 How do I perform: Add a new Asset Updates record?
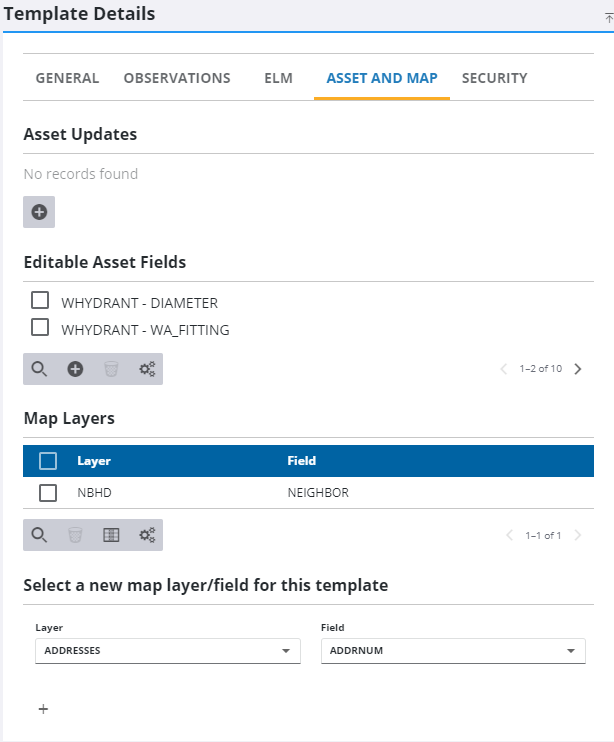[39, 212]
